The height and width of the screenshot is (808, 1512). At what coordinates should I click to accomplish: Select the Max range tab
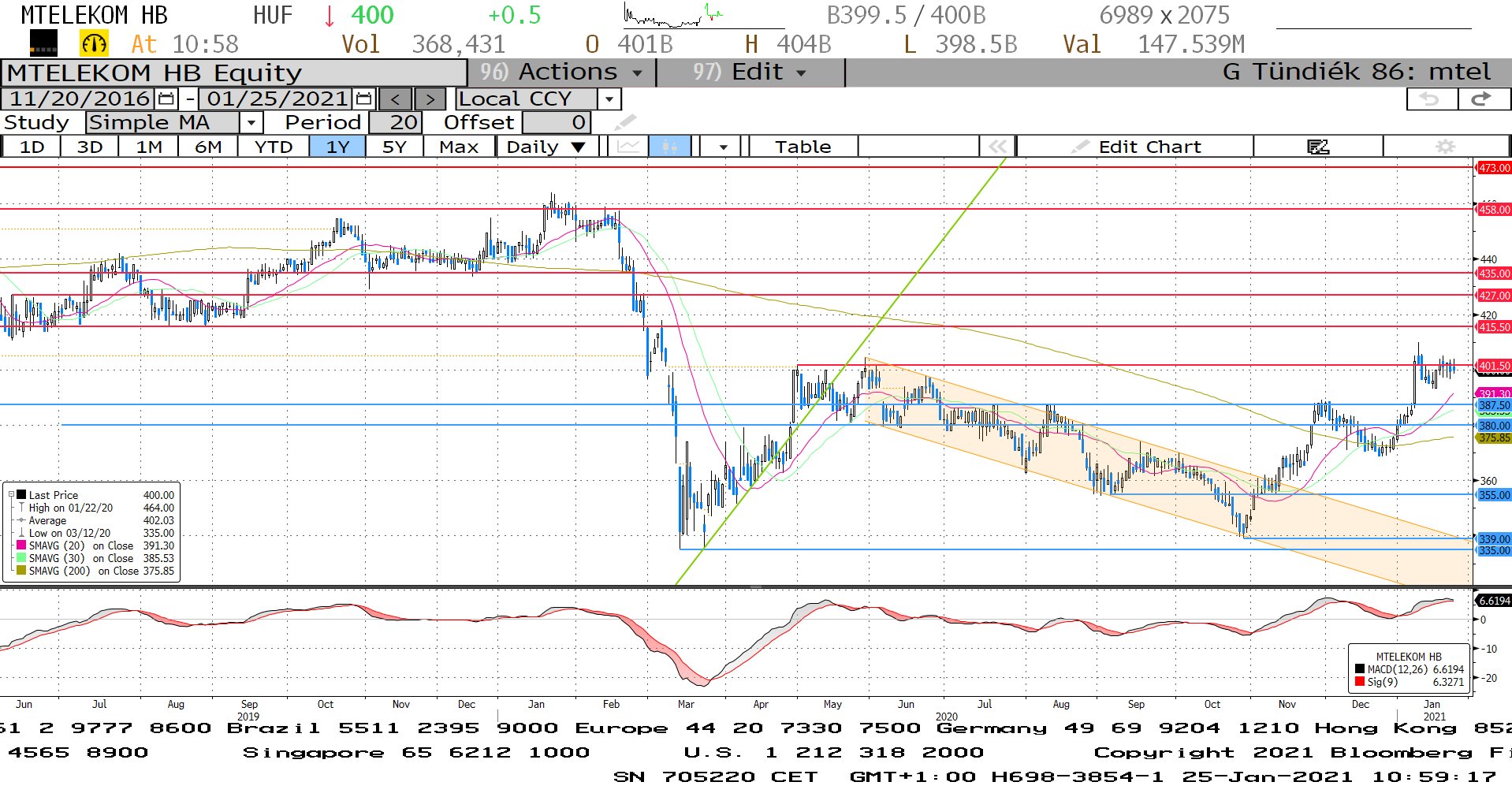(x=459, y=147)
